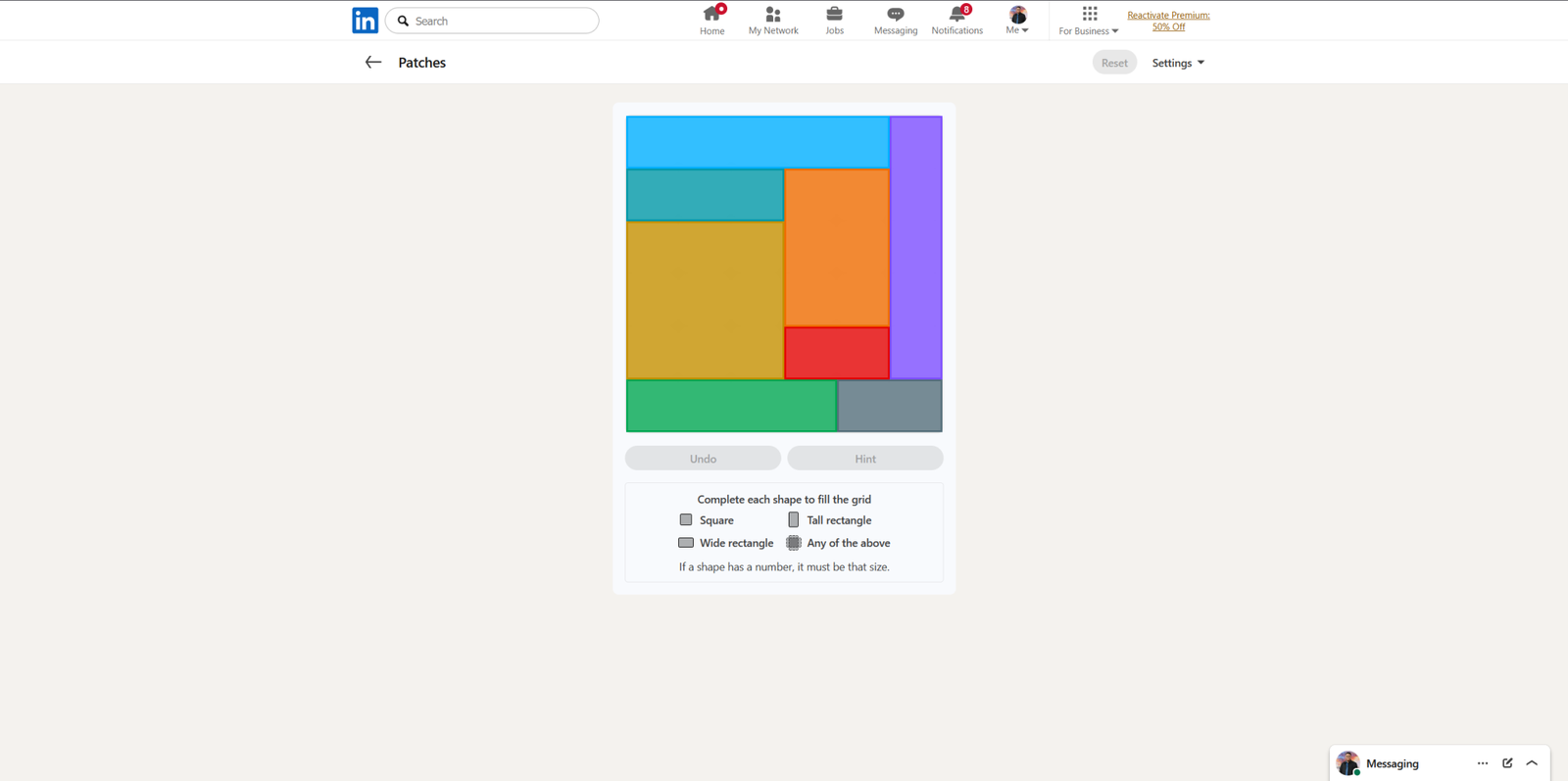
Task: Open the Notifications bell icon
Action: pos(956,15)
